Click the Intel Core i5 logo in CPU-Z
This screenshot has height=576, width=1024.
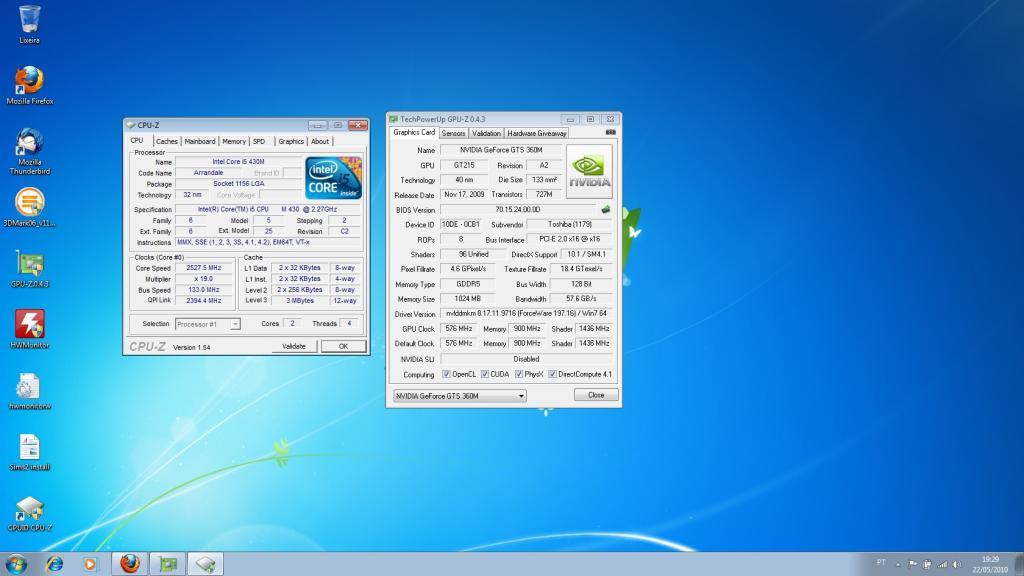tap(334, 178)
